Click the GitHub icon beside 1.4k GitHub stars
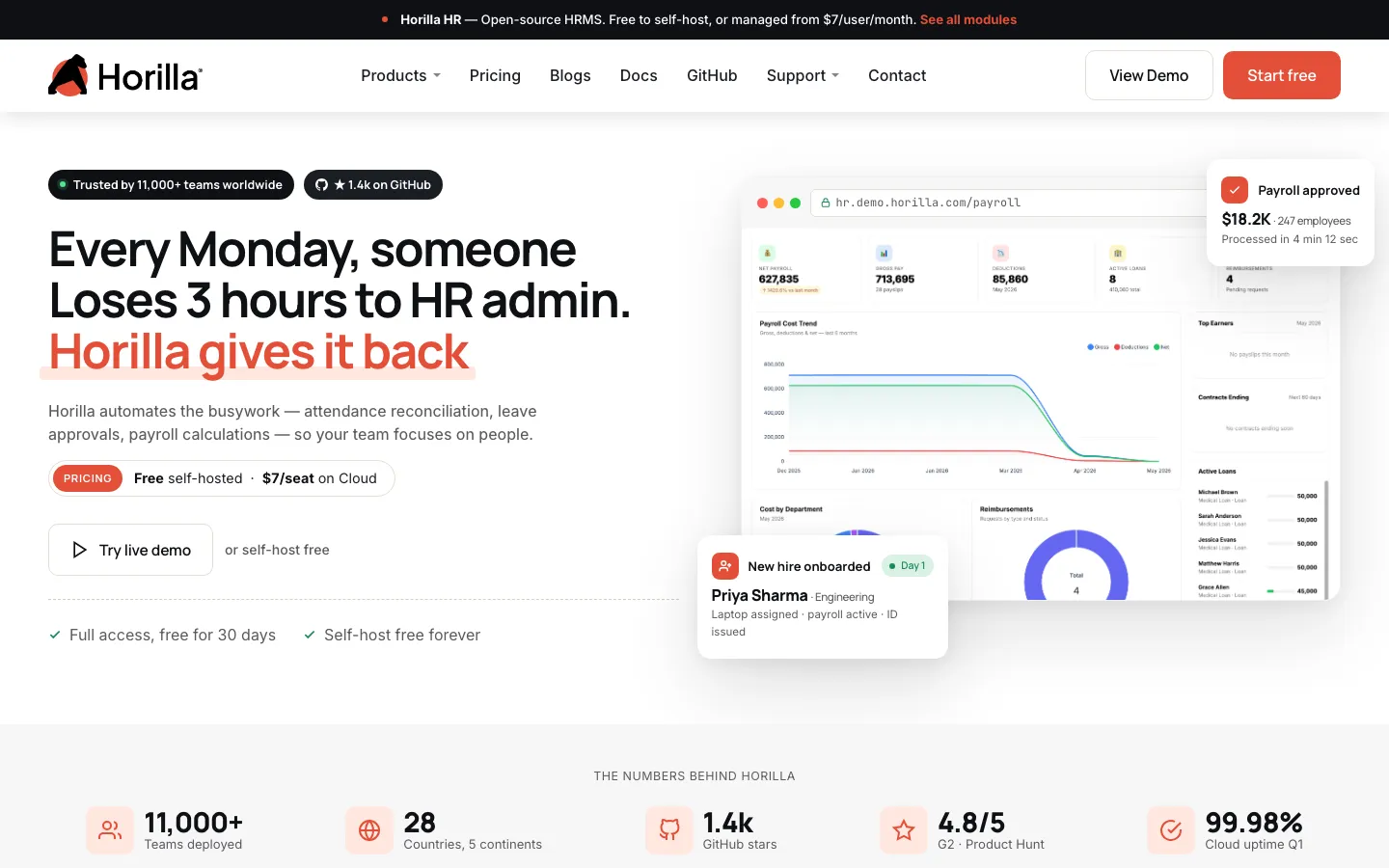This screenshot has height=868, width=1389. [669, 830]
